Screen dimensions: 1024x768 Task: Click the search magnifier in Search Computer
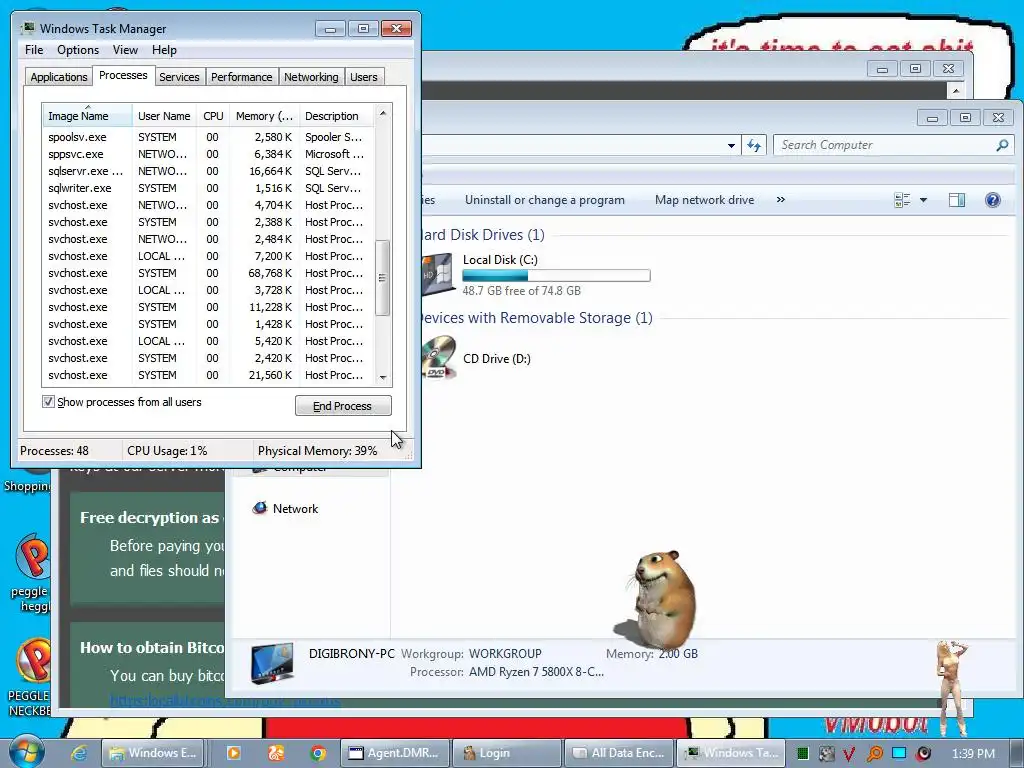pos(1002,145)
